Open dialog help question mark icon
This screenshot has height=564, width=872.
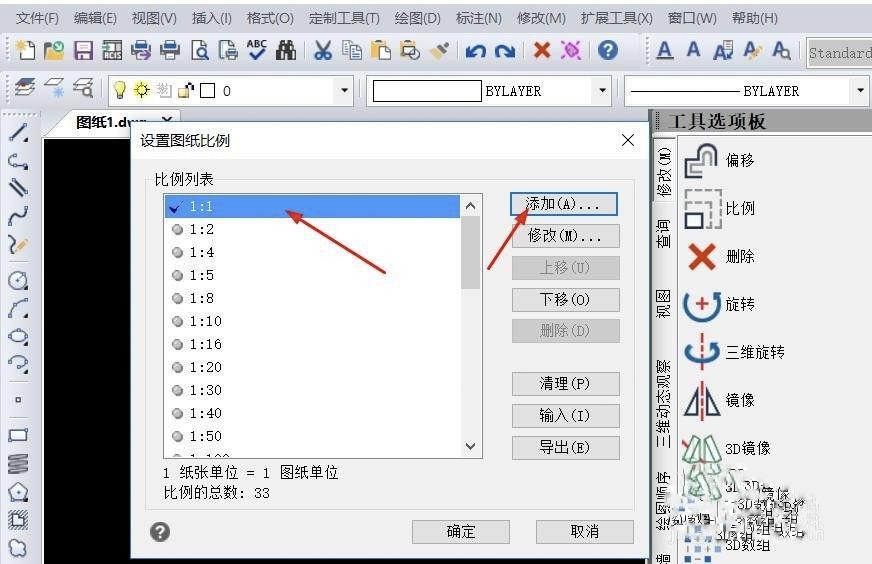click(x=160, y=532)
